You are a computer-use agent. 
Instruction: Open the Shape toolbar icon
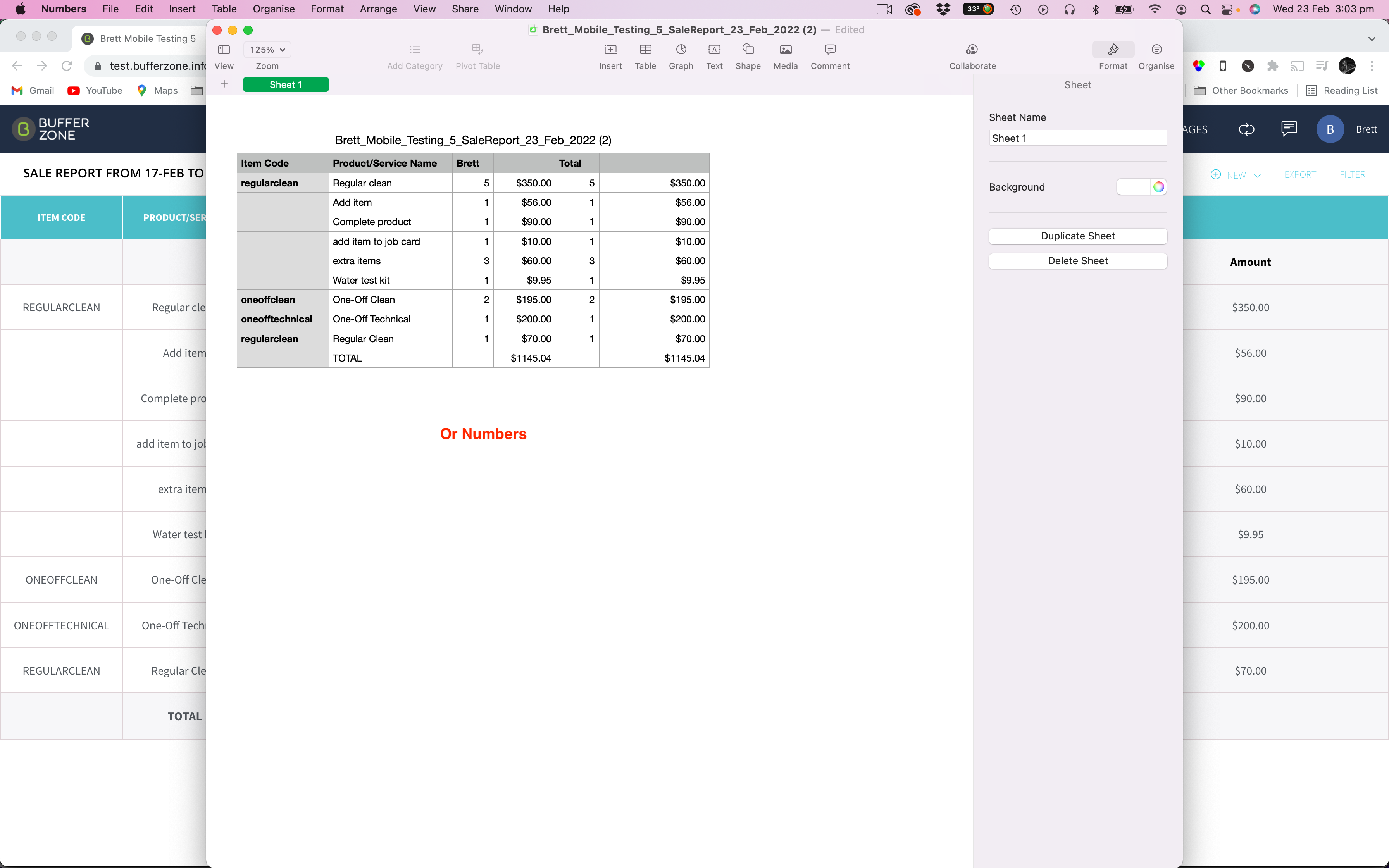748,50
